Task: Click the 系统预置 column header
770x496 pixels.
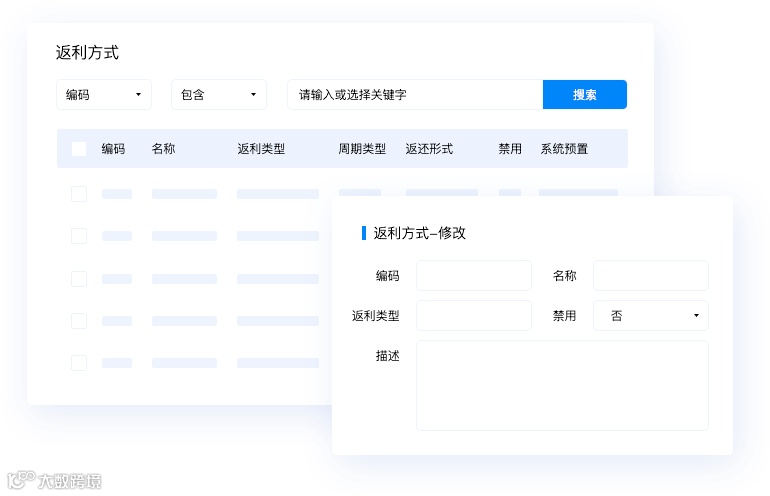Action: point(564,149)
